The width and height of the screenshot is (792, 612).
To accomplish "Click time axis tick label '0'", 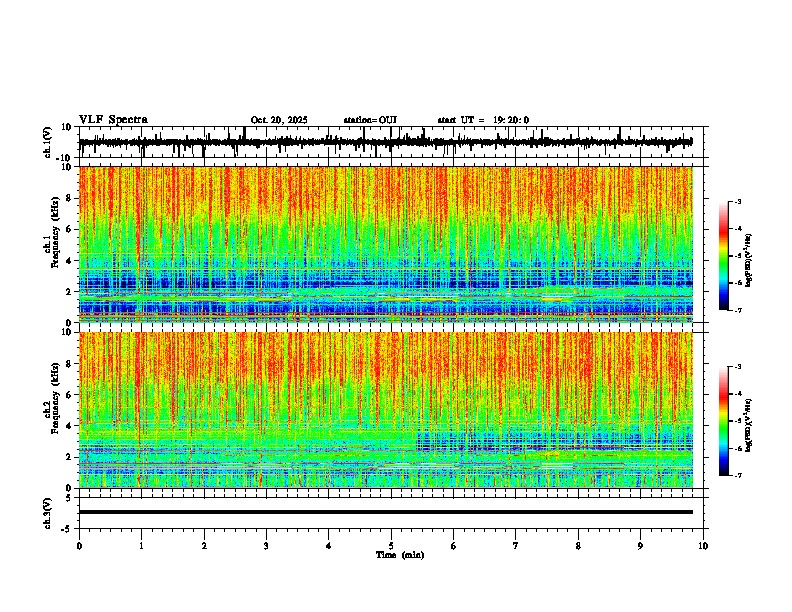I will click(79, 546).
